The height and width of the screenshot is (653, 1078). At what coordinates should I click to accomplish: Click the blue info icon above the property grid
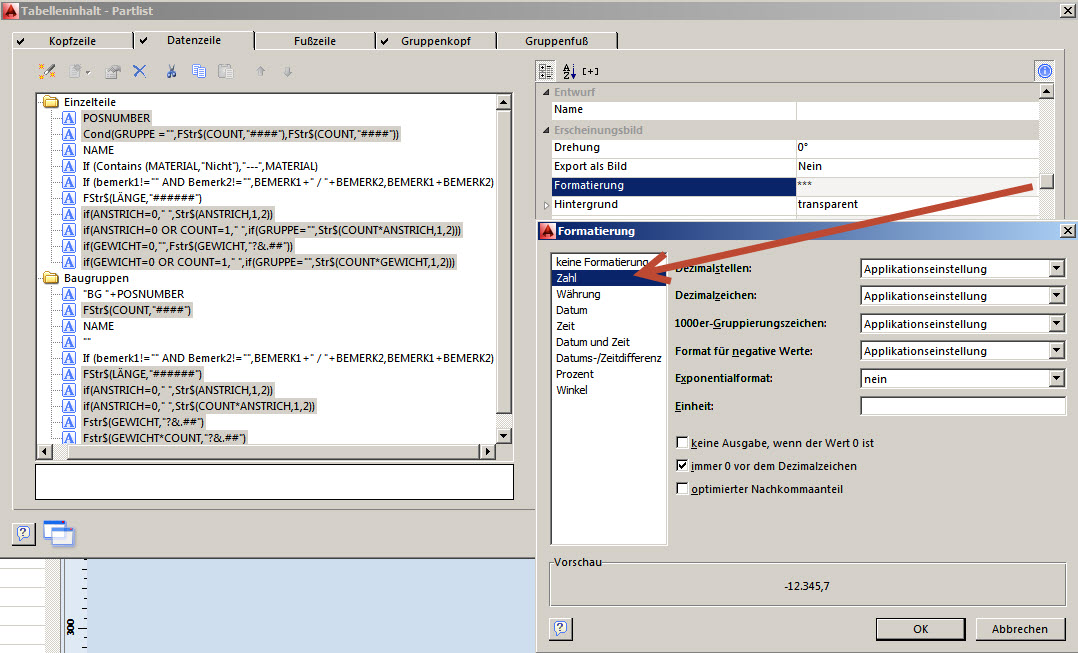(x=1044, y=71)
